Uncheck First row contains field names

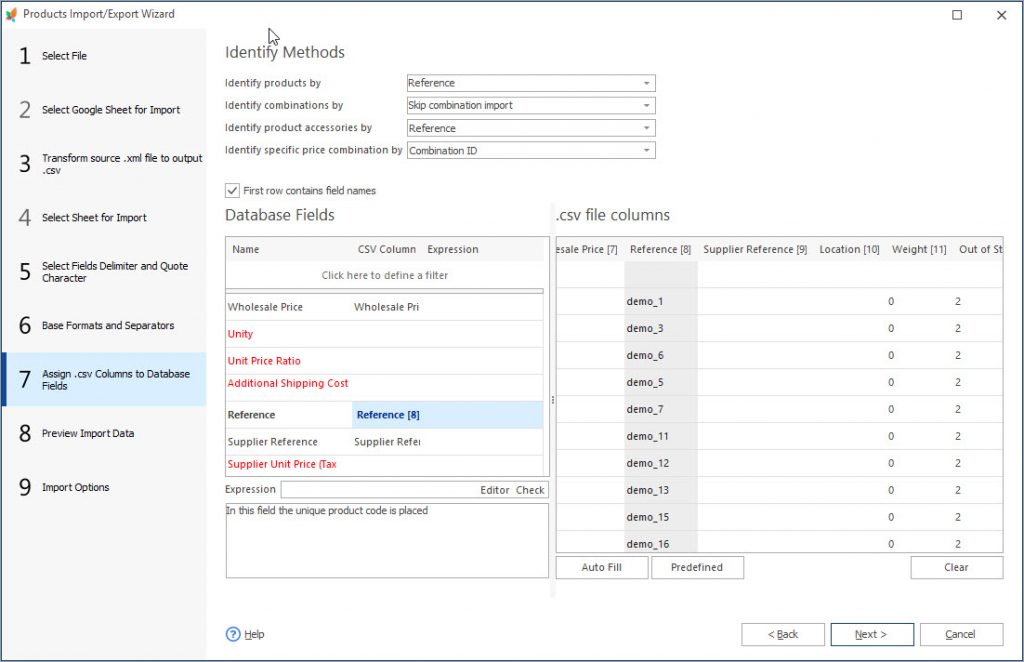(231, 190)
